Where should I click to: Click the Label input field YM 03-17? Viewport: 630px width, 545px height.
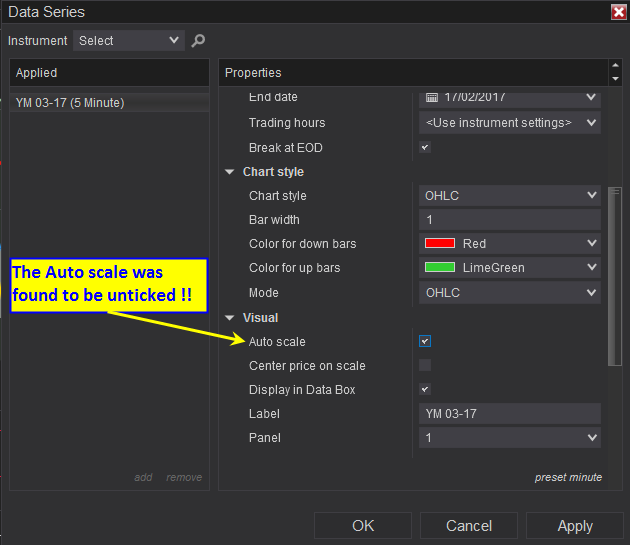coord(510,413)
